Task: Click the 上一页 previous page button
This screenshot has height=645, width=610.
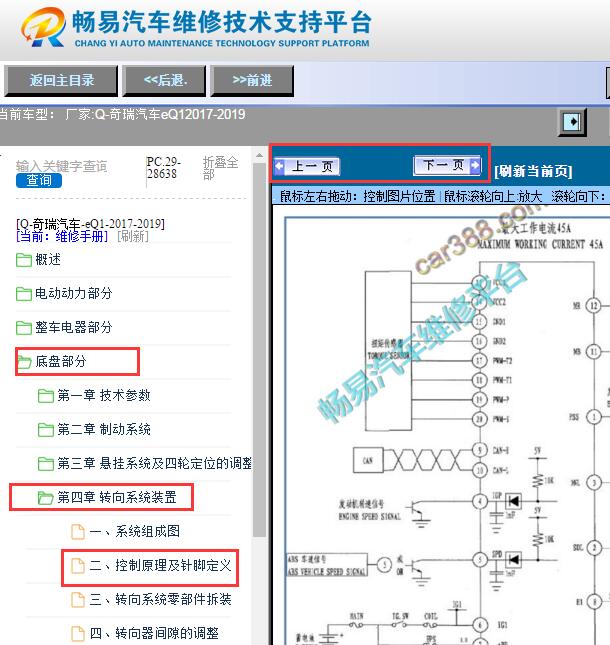Action: click(307, 167)
